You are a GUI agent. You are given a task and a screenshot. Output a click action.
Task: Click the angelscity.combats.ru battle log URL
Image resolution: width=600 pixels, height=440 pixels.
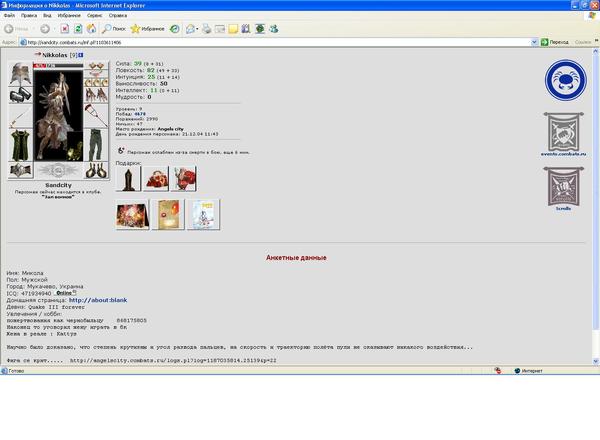[x=173, y=360]
